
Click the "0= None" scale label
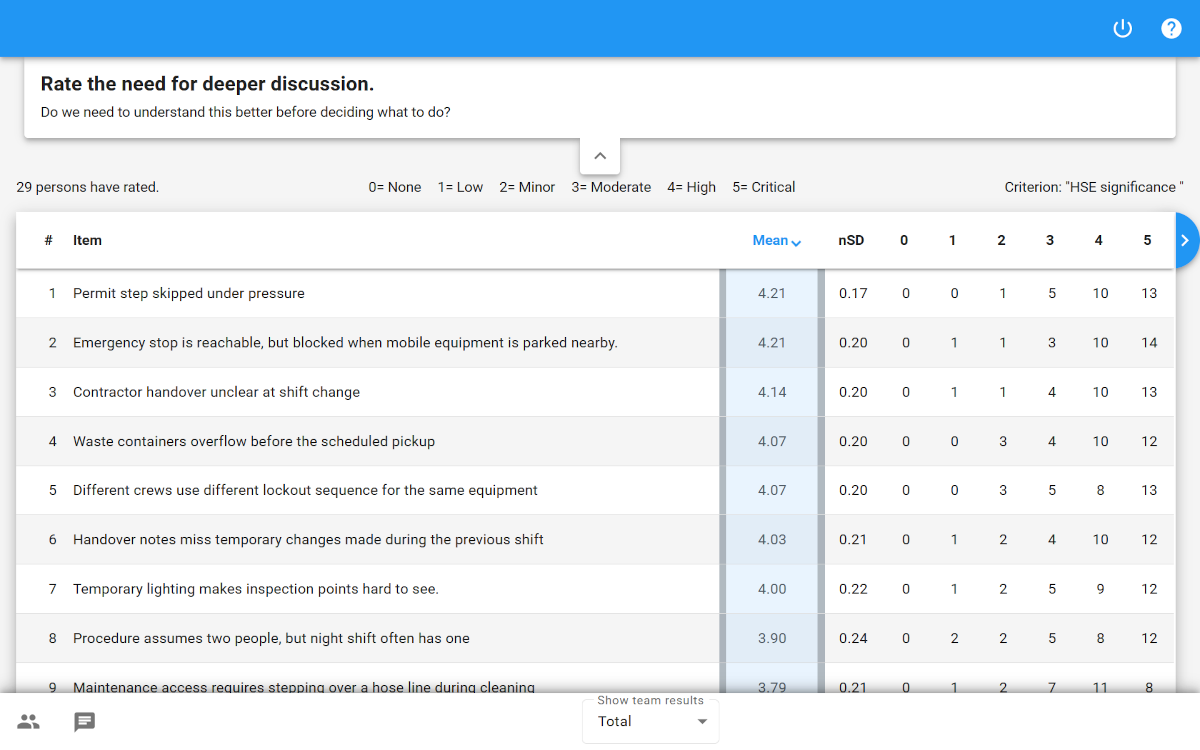pos(395,187)
